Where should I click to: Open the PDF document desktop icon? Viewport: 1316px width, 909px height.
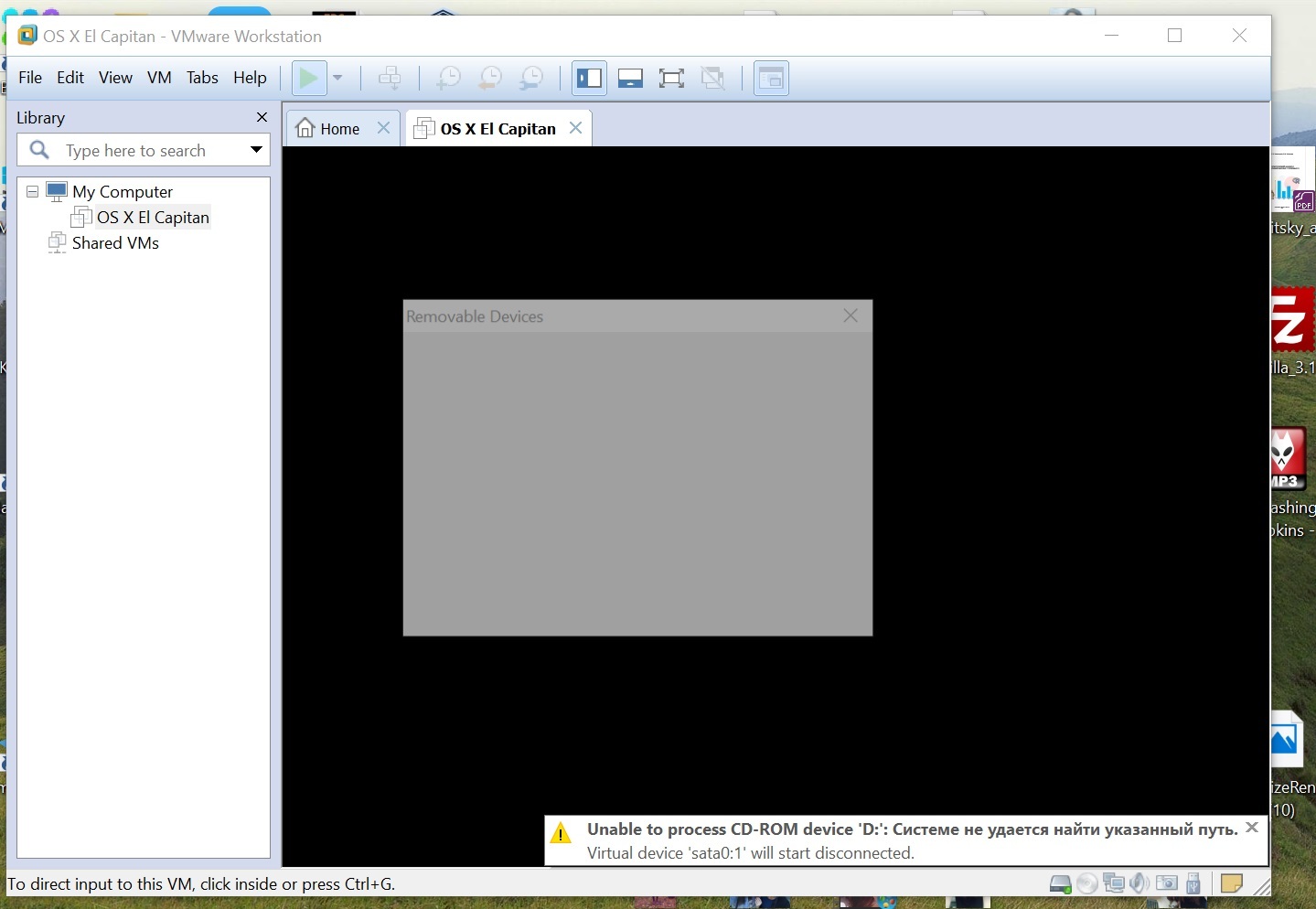point(1293,179)
